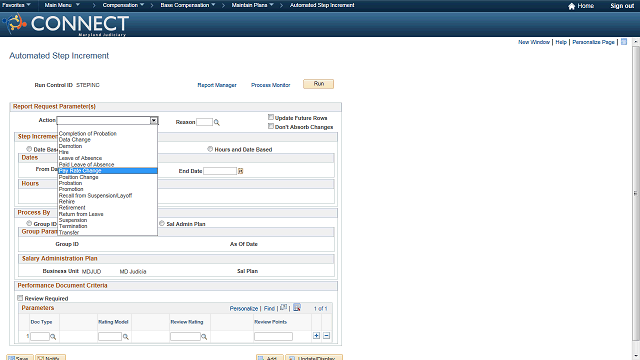Click the page layout icon beside Personalize Page

click(624, 42)
